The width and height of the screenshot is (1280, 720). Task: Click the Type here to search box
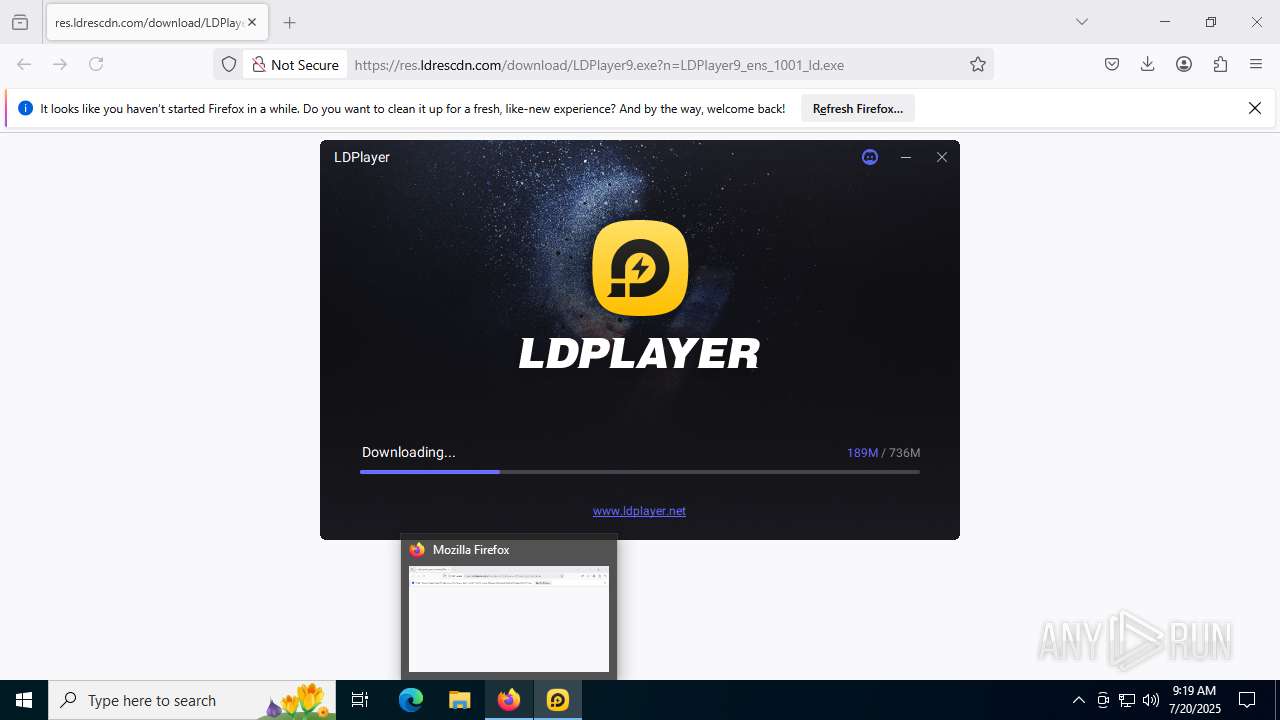point(194,700)
